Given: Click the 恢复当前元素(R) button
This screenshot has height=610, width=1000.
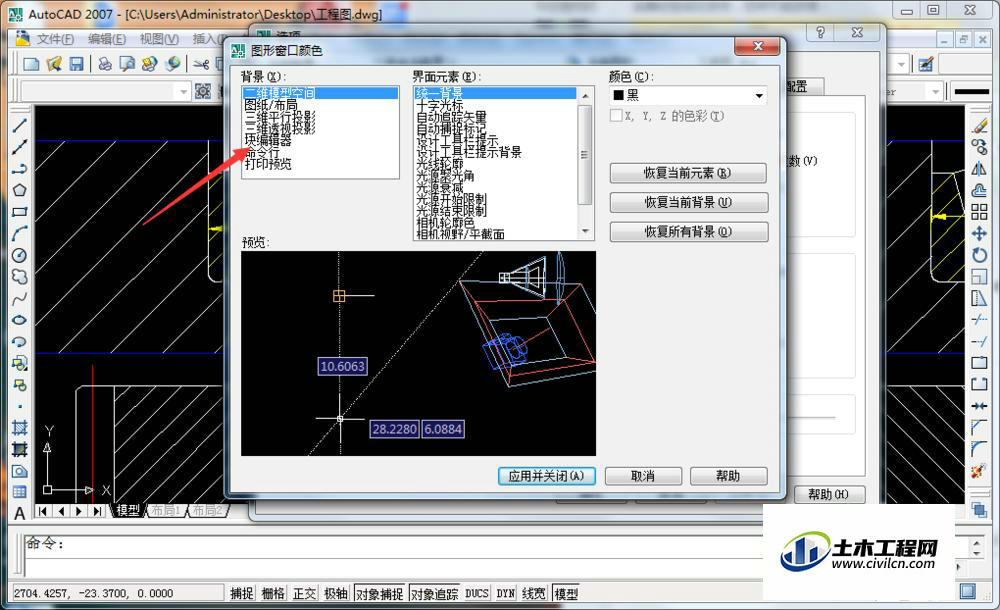Looking at the screenshot, I should [x=688, y=173].
